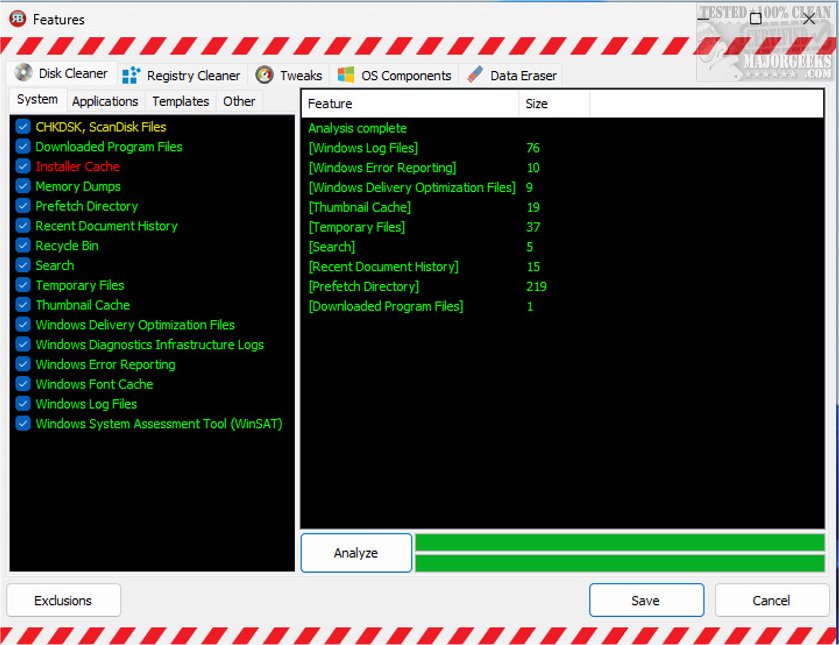Select the Disk Cleaner tab label
Viewport: 839px width, 645px height.
73,73
